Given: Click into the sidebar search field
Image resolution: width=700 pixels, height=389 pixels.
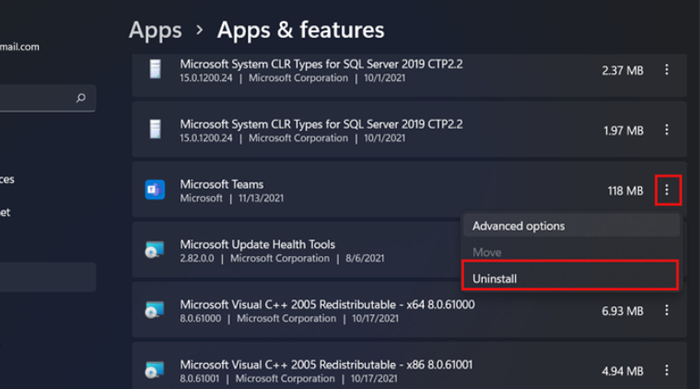Looking at the screenshot, I should [x=45, y=98].
